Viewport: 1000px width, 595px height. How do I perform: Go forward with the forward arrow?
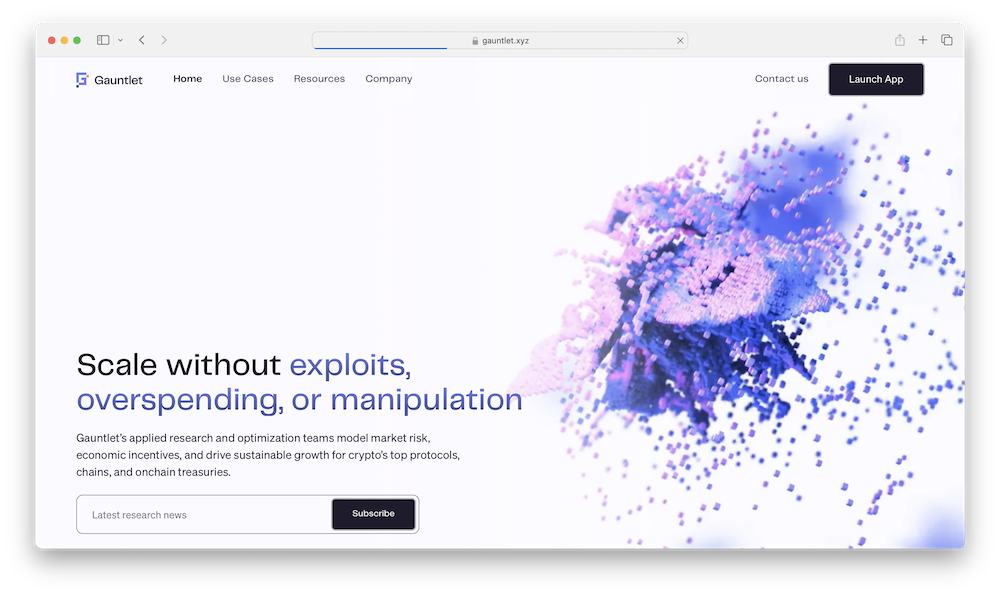coord(164,40)
